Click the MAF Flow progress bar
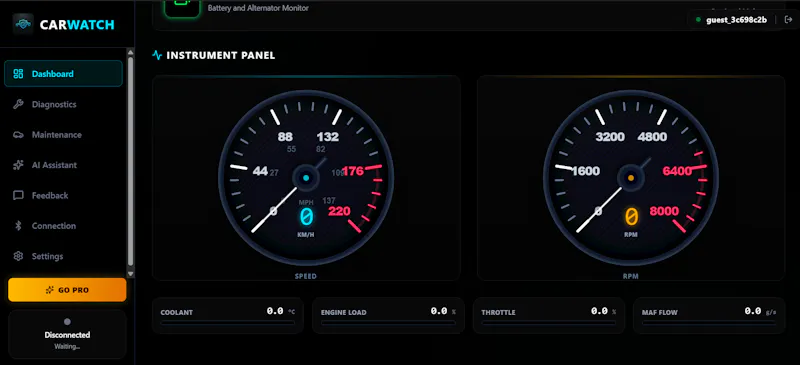The width and height of the screenshot is (800, 365). pos(709,323)
